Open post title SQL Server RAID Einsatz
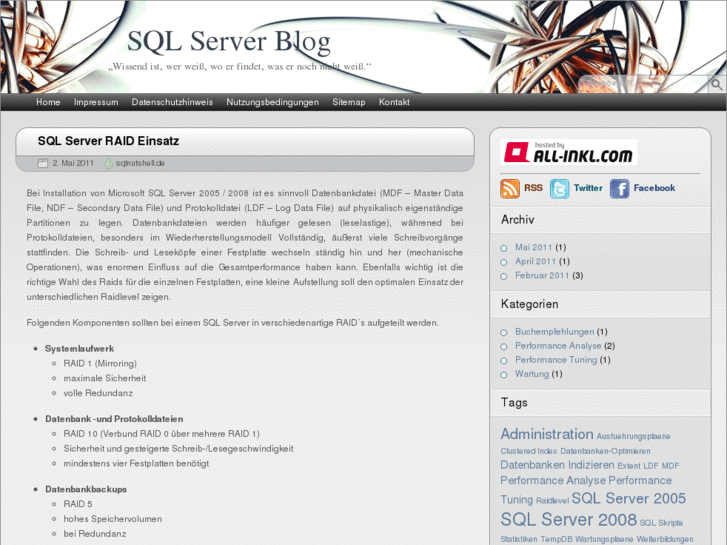 pos(108,141)
